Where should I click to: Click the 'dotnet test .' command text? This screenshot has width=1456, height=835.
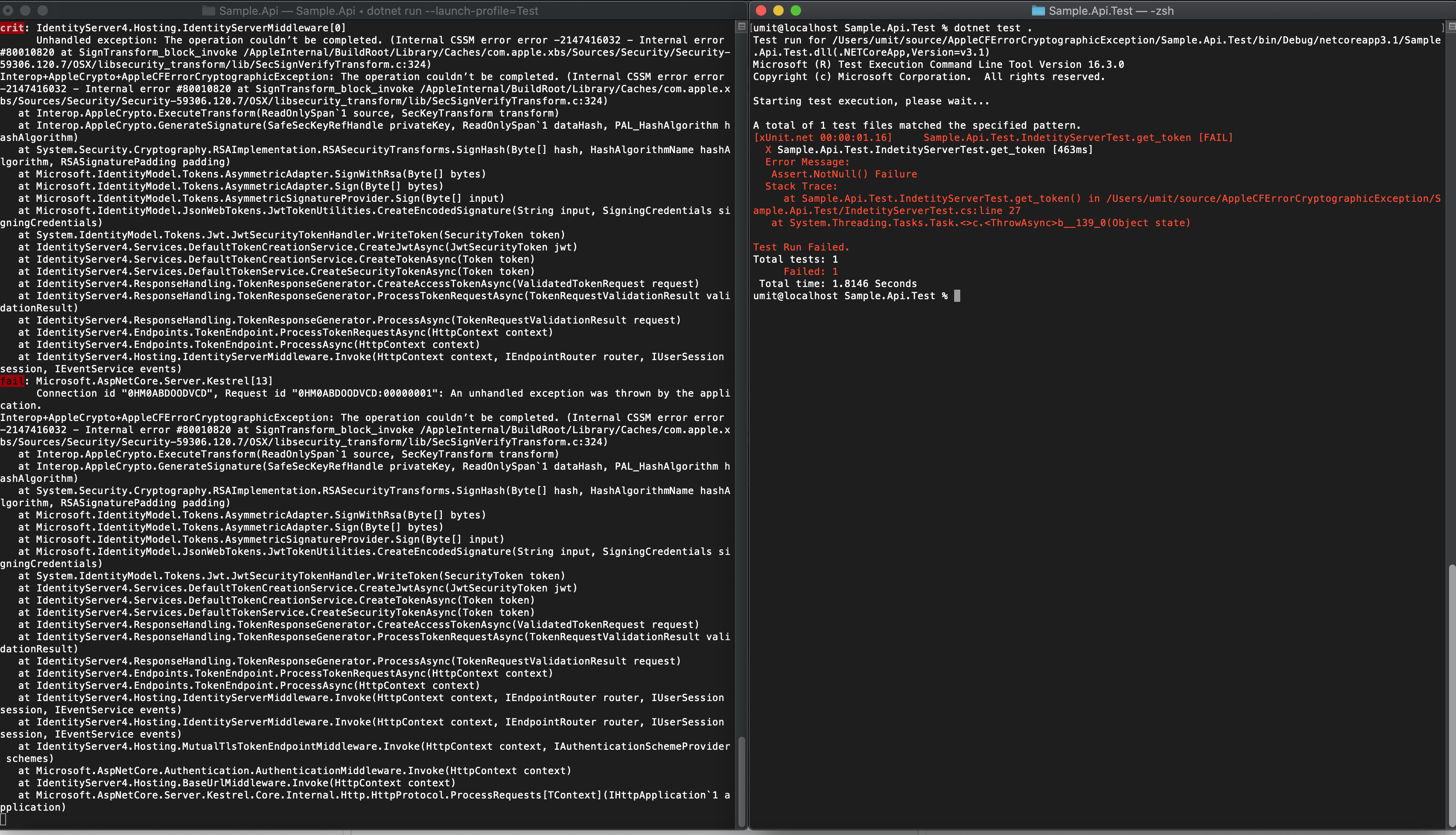click(x=992, y=27)
